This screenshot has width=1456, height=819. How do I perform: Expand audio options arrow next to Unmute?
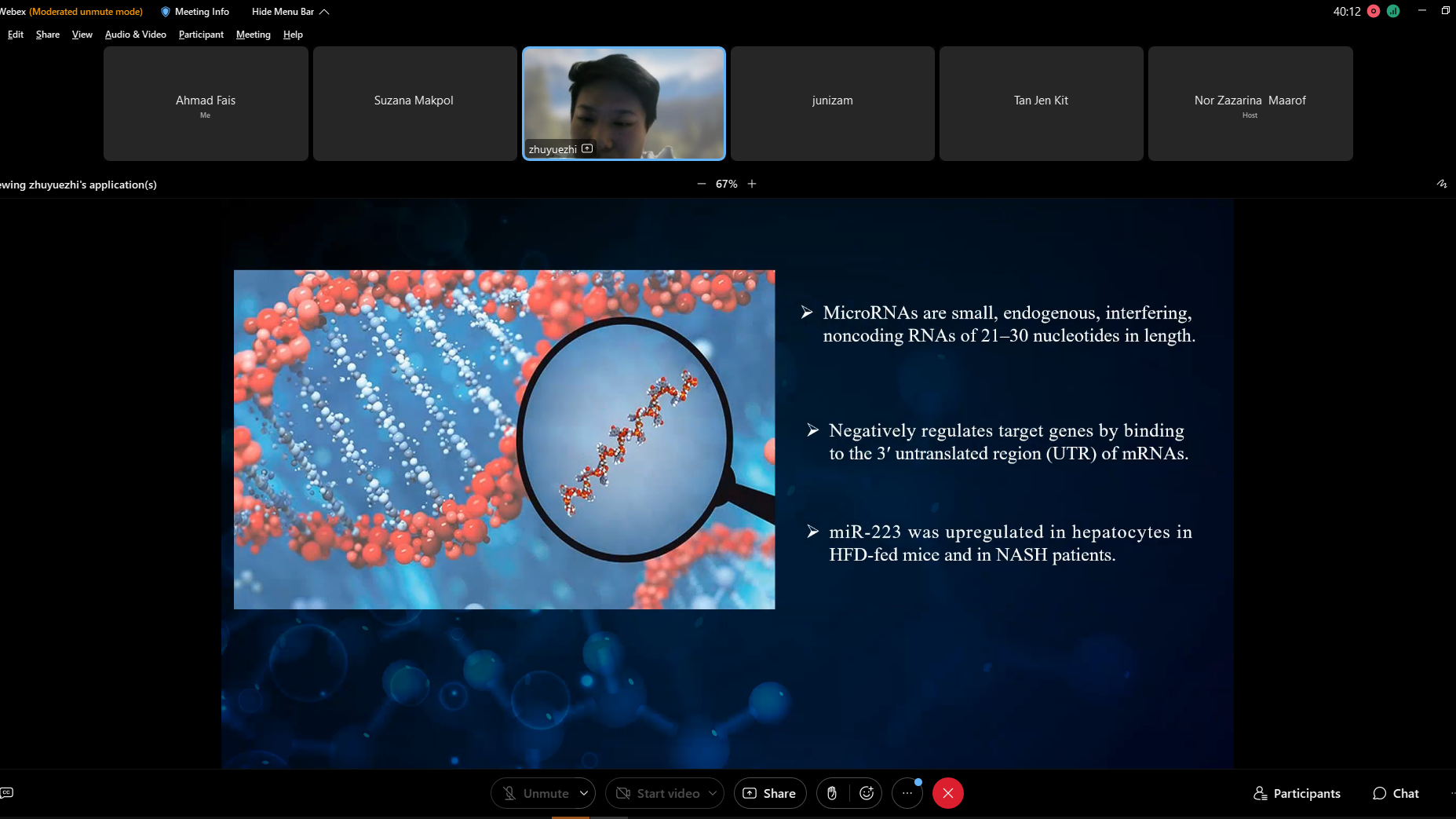(x=584, y=793)
